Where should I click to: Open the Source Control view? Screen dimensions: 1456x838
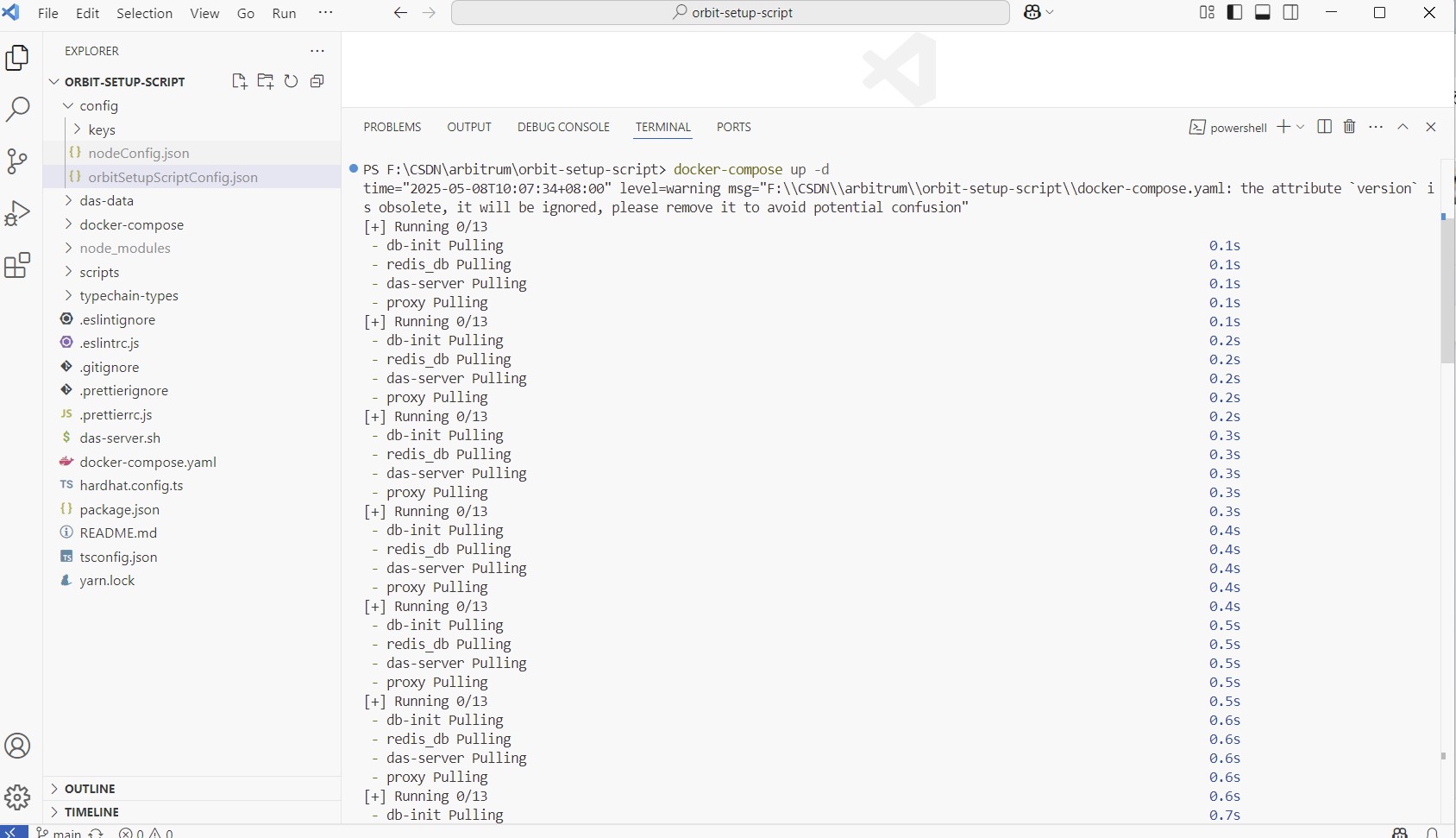pyautogui.click(x=17, y=161)
